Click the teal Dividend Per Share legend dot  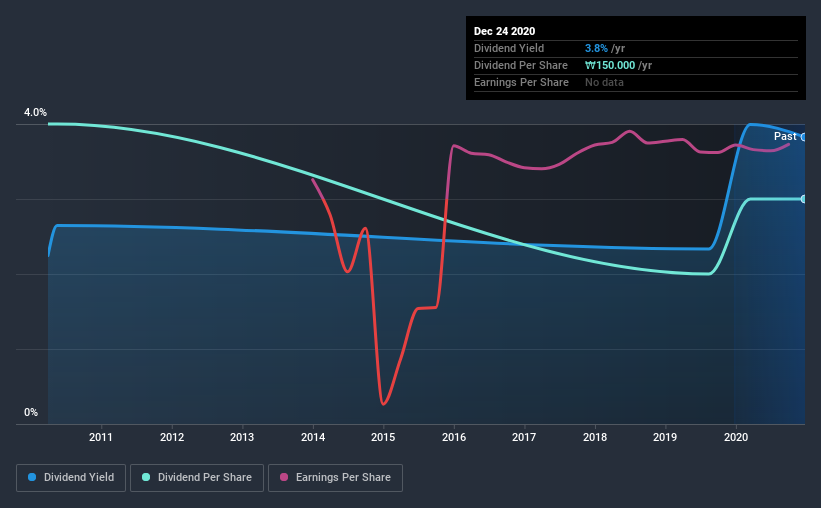146,477
